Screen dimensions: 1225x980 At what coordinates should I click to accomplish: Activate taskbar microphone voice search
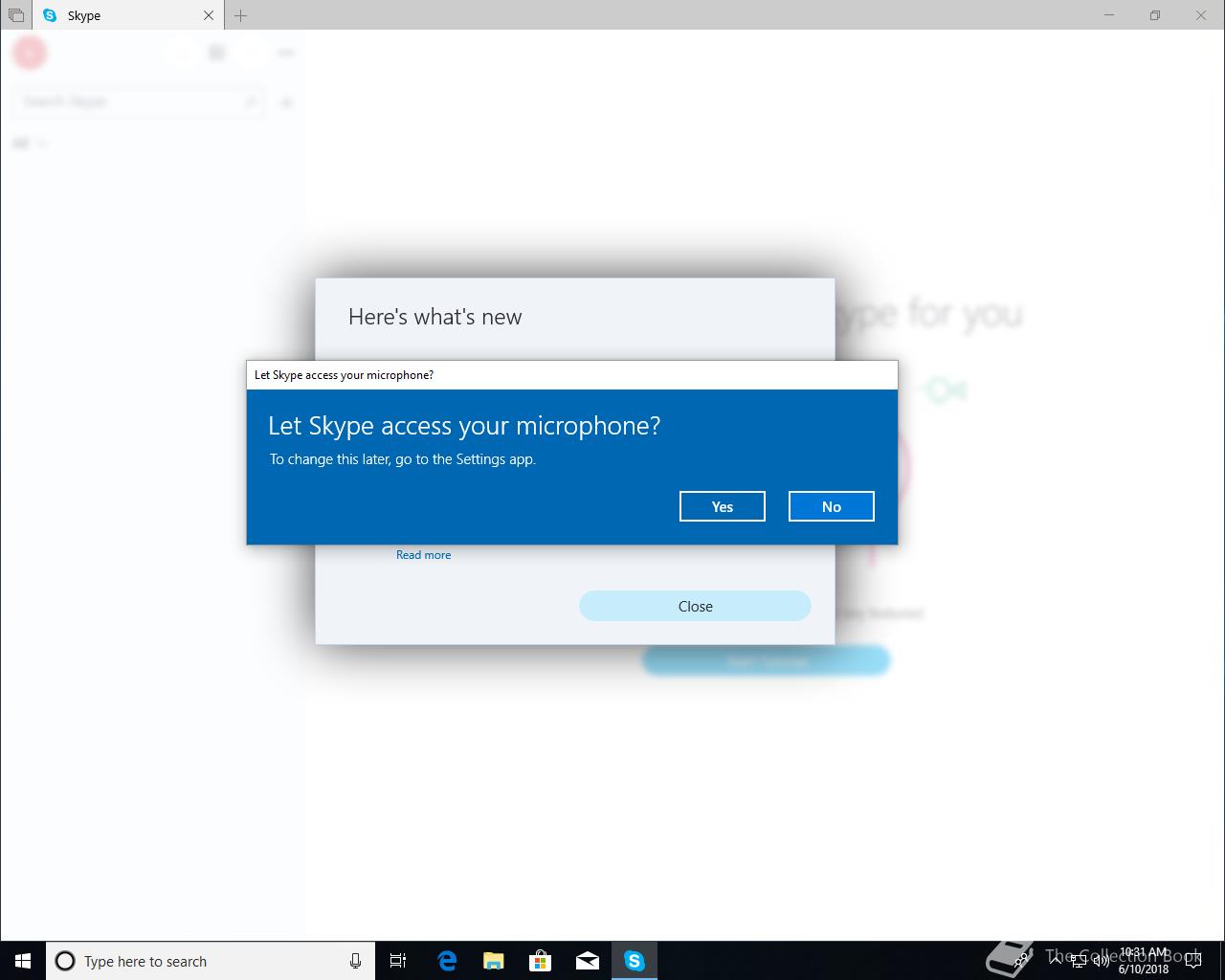click(355, 961)
